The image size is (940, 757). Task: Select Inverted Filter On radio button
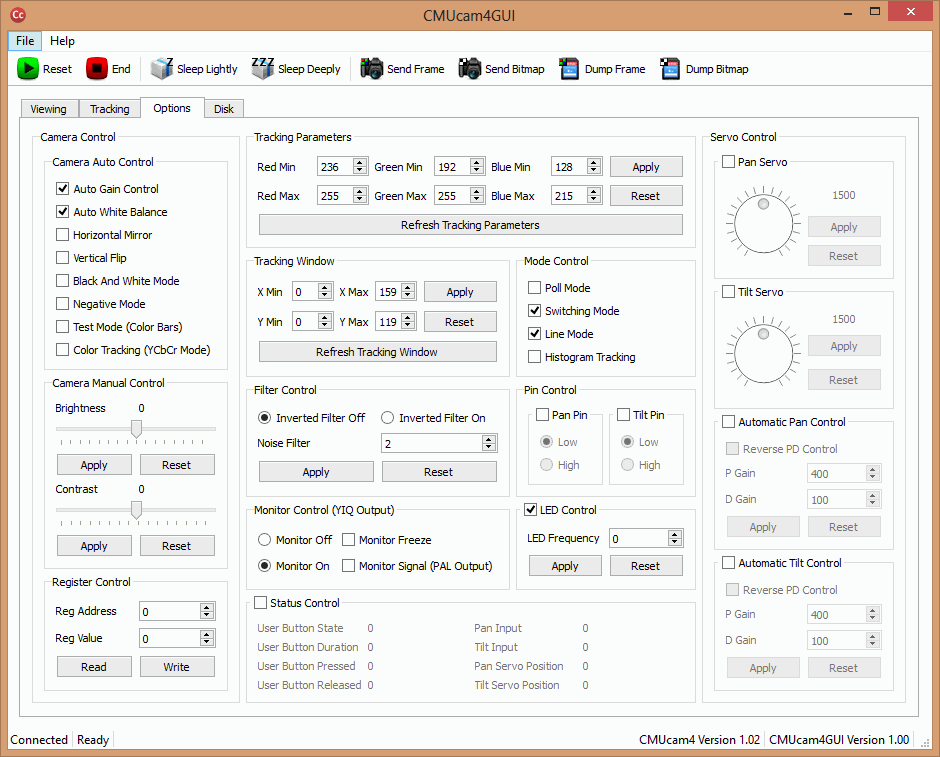click(387, 418)
